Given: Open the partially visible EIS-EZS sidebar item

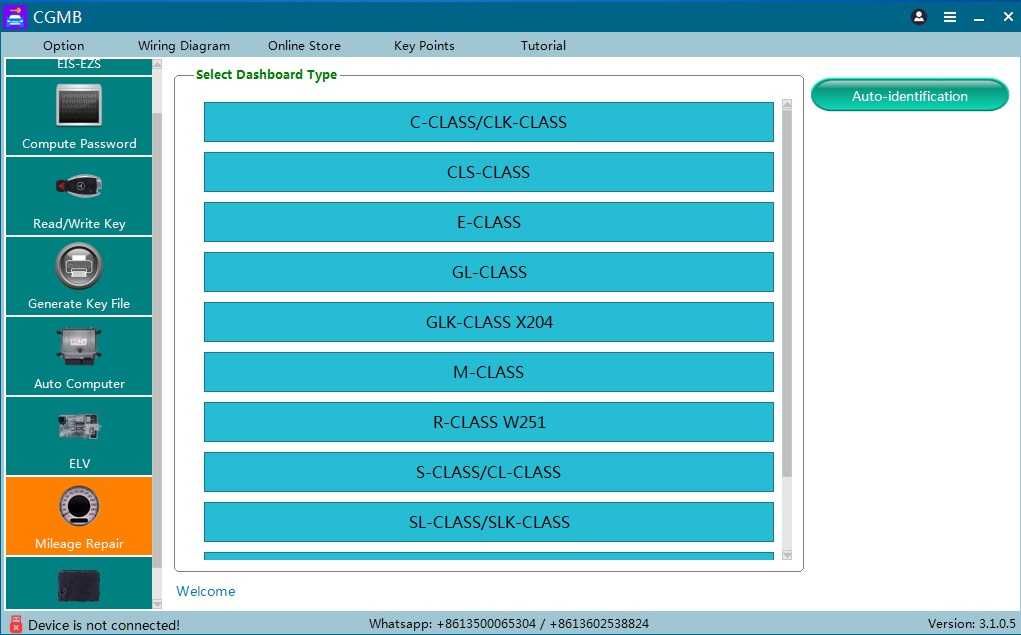Looking at the screenshot, I should [x=79, y=66].
